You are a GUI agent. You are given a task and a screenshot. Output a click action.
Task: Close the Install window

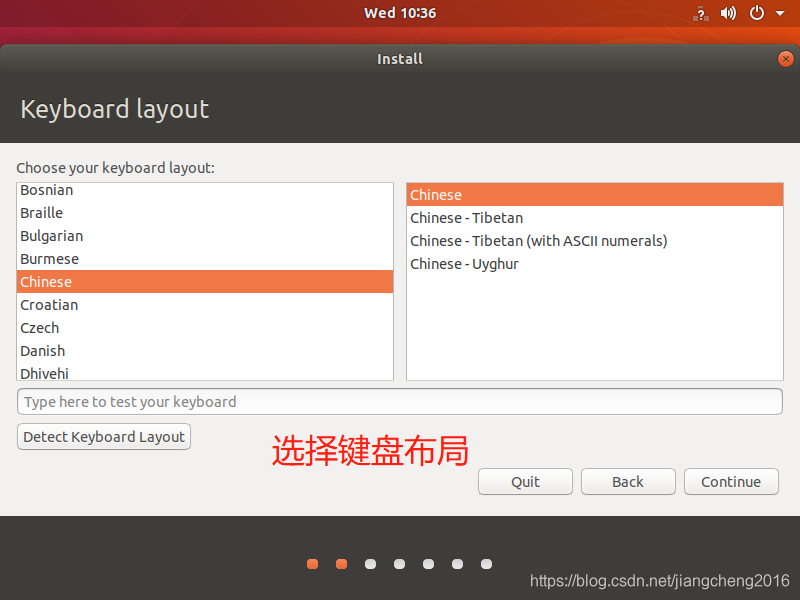[786, 59]
